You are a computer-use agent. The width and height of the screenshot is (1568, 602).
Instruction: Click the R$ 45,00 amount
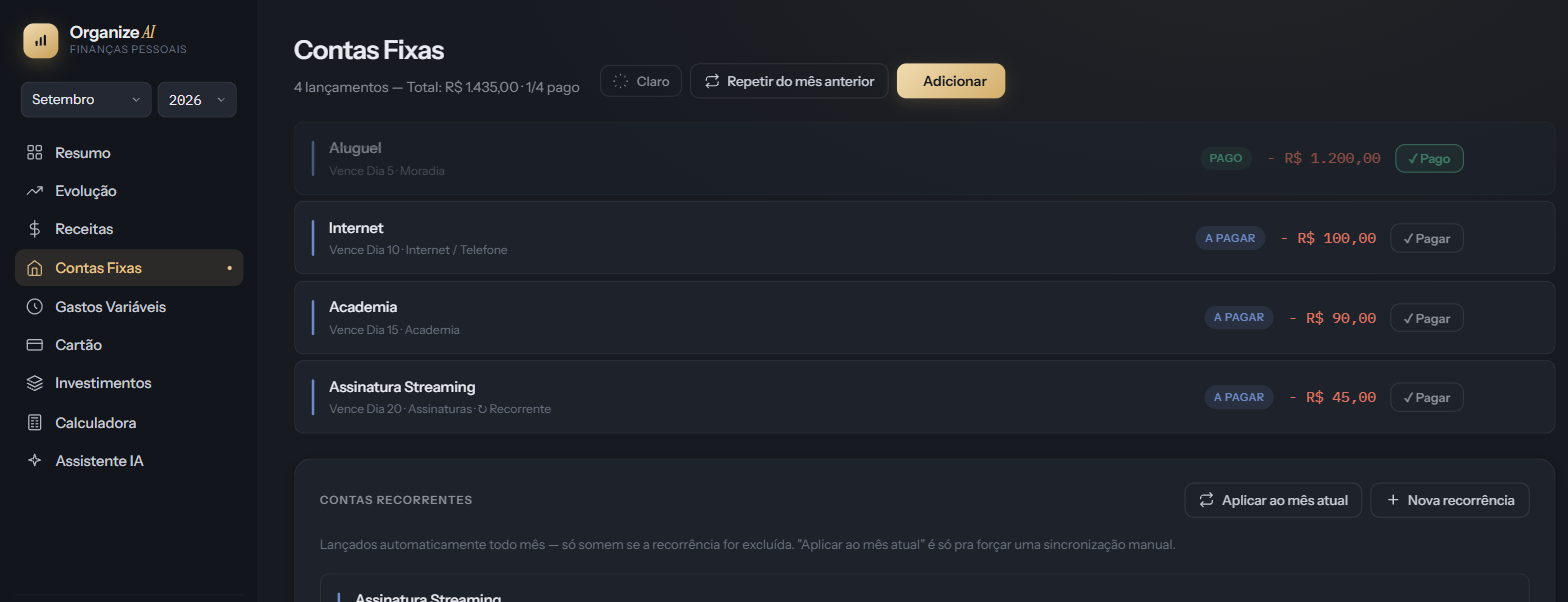coord(1332,397)
